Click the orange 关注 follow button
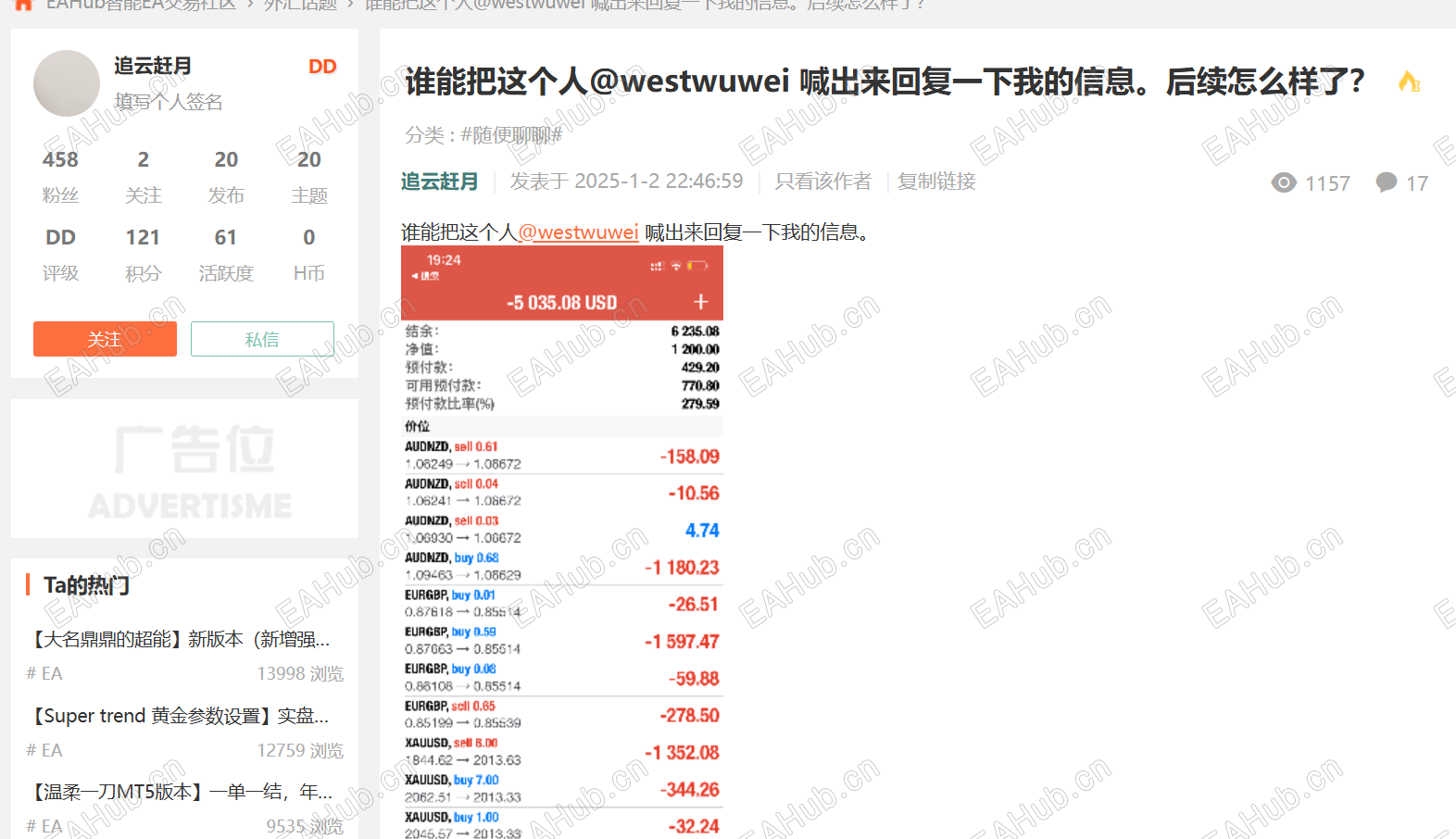The width and height of the screenshot is (1456, 839). [105, 339]
